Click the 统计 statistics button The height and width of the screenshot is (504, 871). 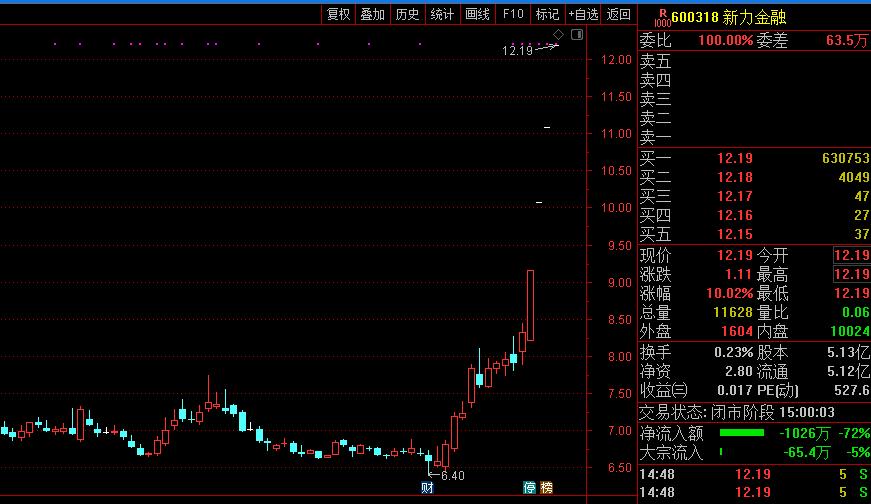coord(442,14)
